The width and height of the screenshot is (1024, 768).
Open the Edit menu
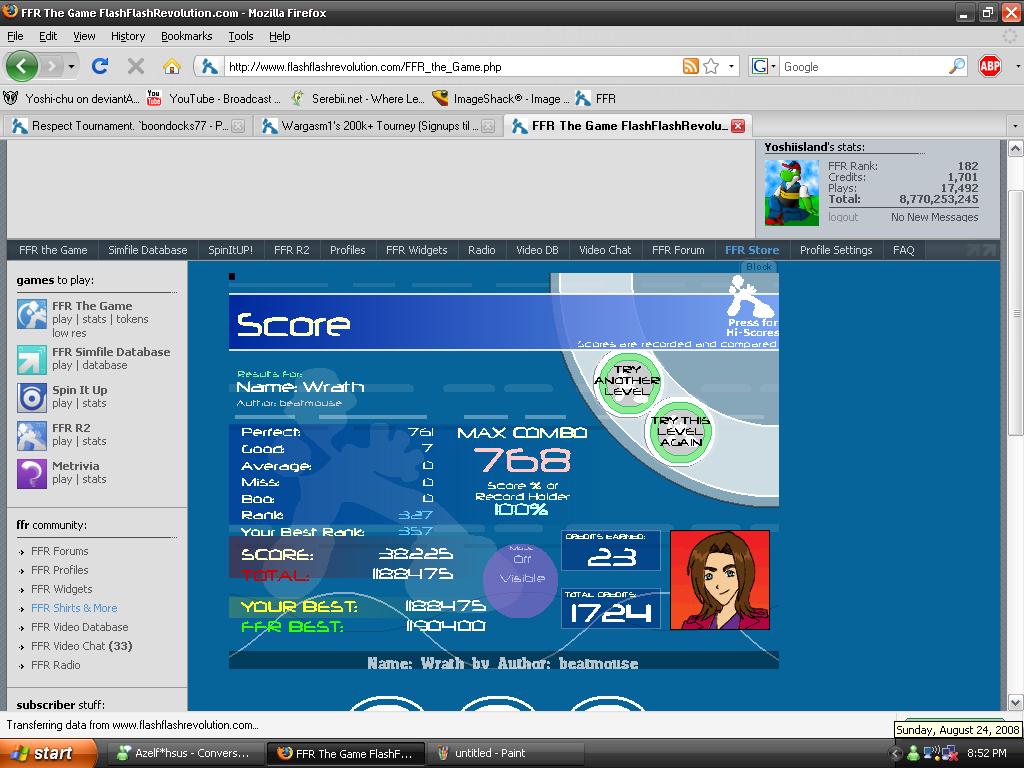(x=48, y=36)
